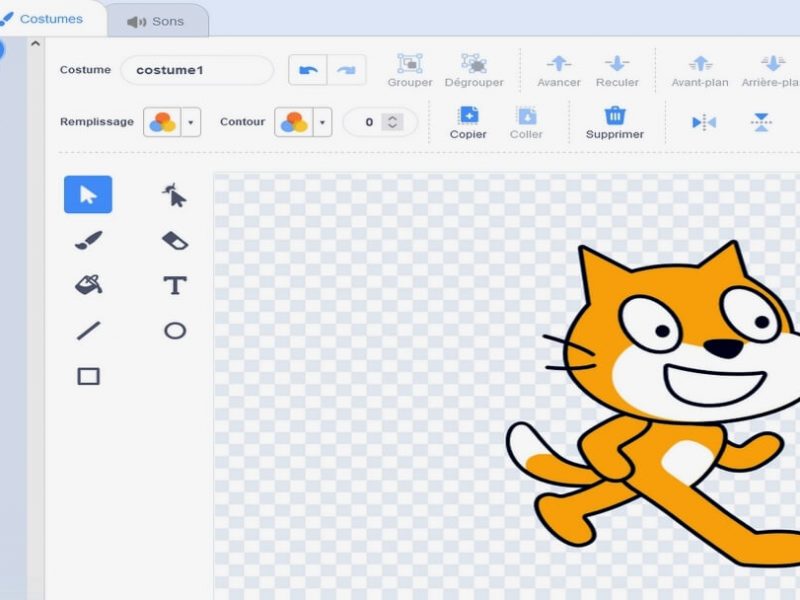800x600 pixels.
Task: Click Coller to paste
Action: [526, 123]
